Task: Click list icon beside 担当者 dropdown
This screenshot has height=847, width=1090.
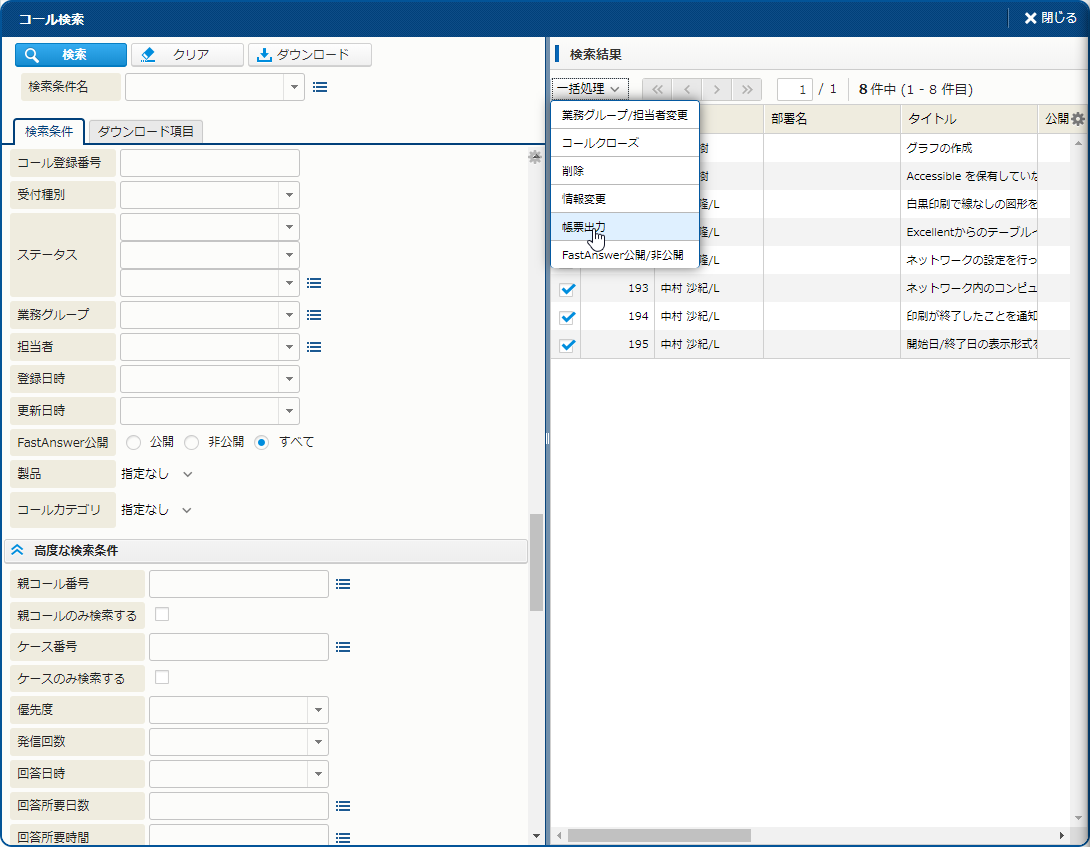Action: tap(314, 347)
